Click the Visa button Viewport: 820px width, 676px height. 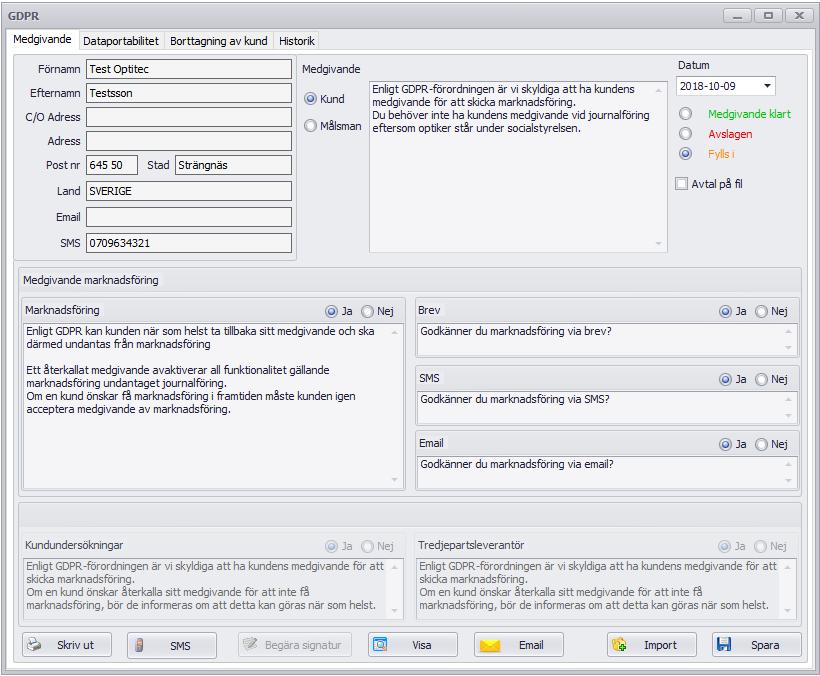(413, 645)
